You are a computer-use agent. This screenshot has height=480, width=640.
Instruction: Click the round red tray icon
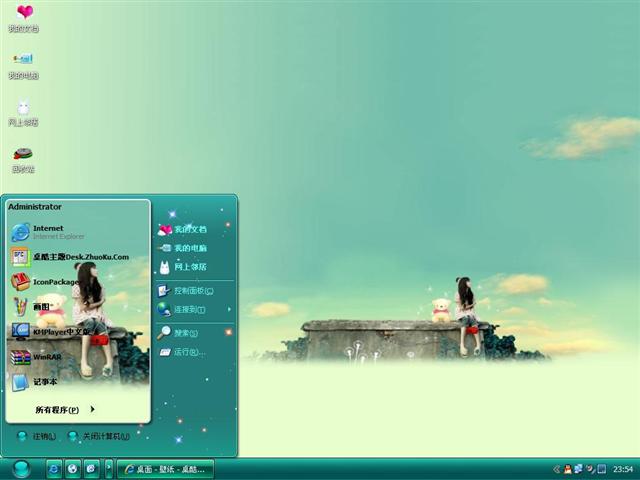coord(590,469)
